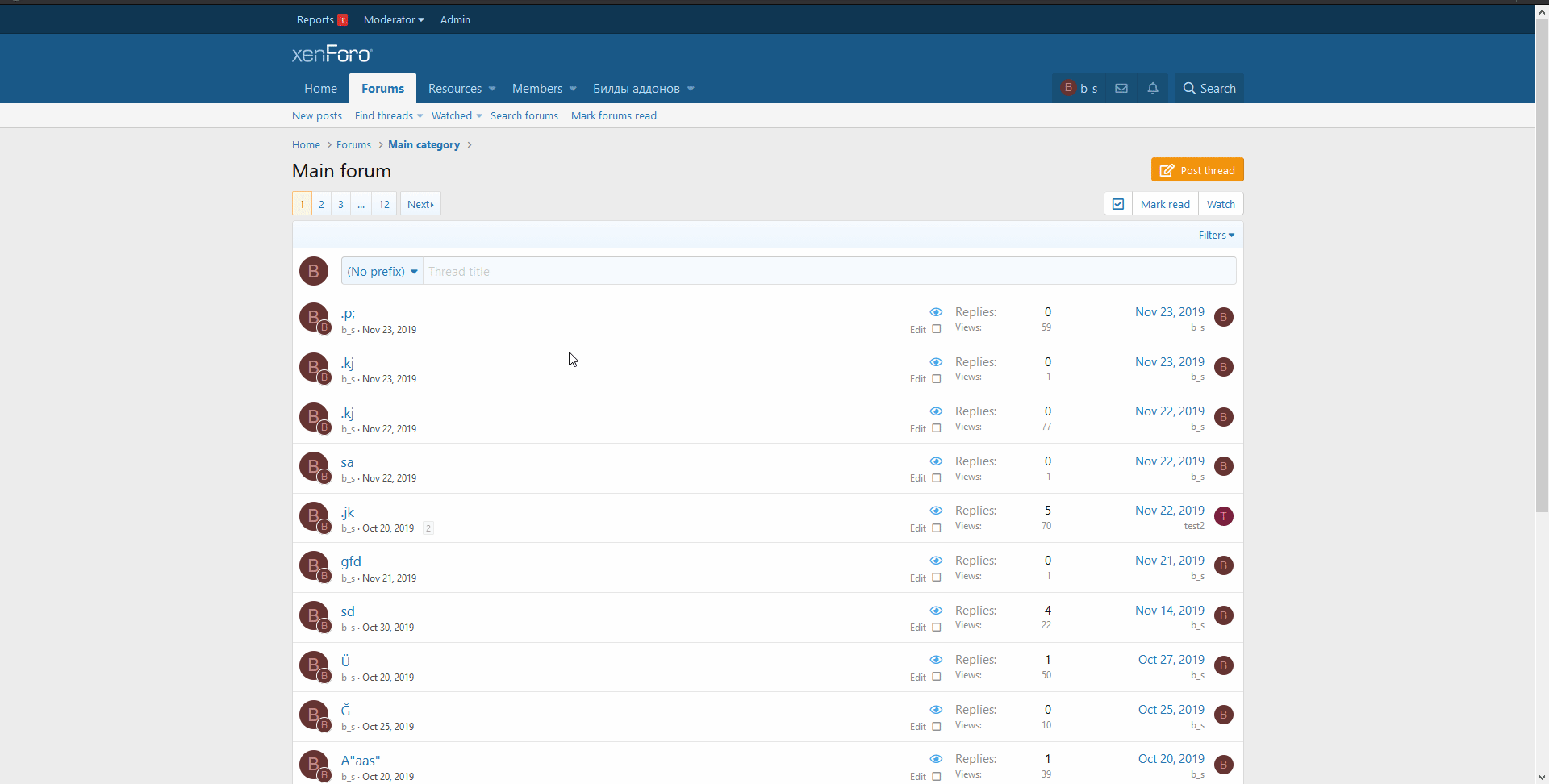
Task: Click the Watch button
Action: pyautogui.click(x=1221, y=204)
